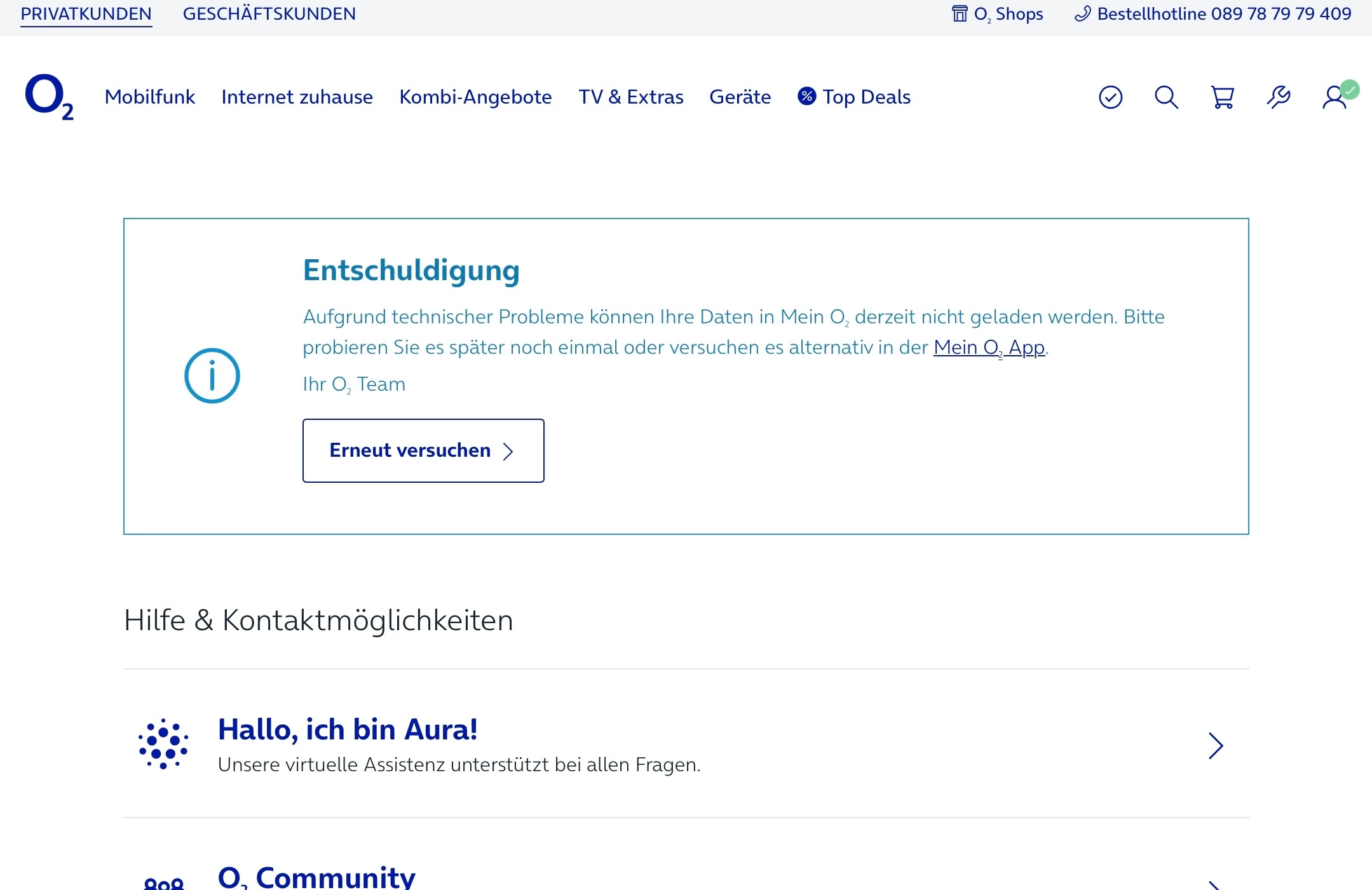This screenshot has width=1372, height=890.
Task: Open the user account icon
Action: (1334, 97)
